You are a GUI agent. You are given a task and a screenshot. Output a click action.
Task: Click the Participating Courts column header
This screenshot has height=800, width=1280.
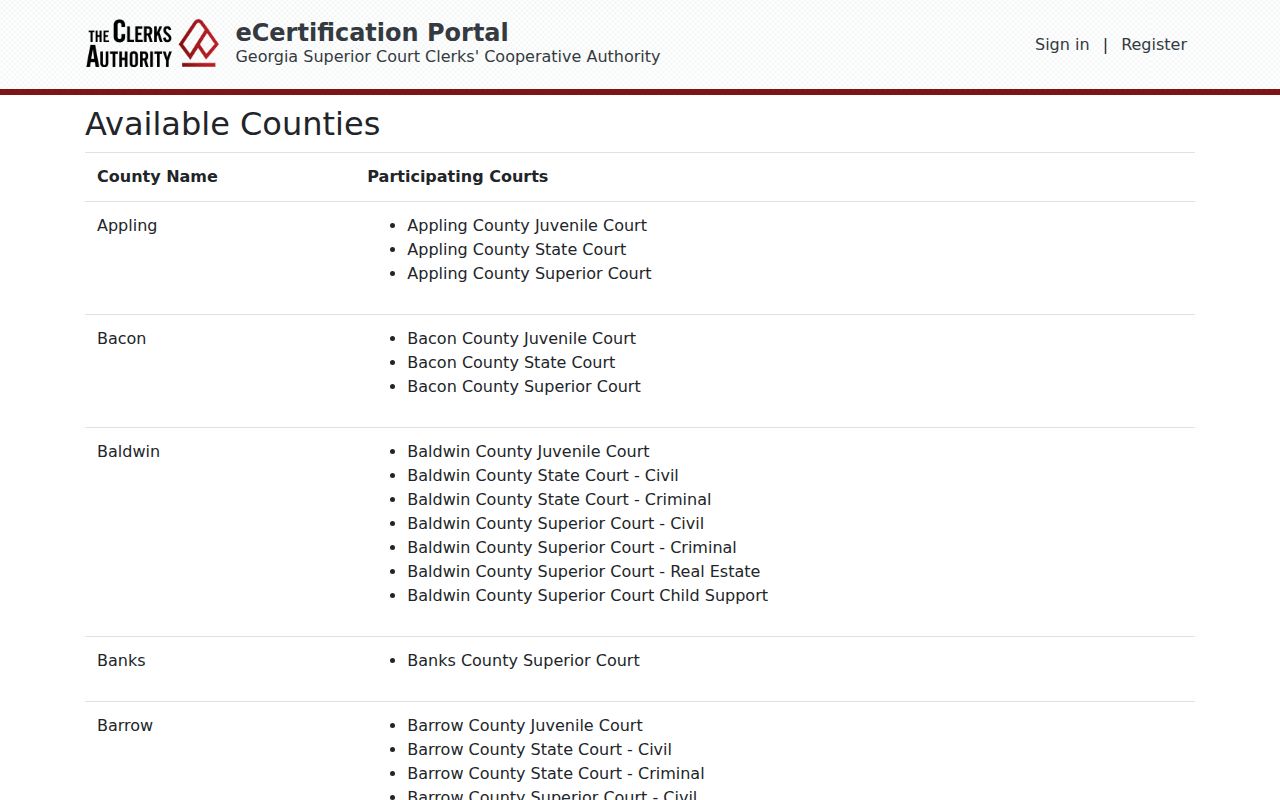tap(458, 176)
